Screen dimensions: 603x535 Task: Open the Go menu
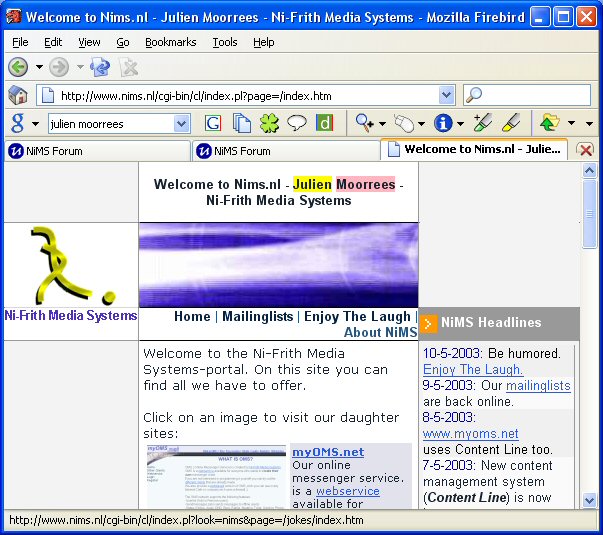tap(123, 42)
